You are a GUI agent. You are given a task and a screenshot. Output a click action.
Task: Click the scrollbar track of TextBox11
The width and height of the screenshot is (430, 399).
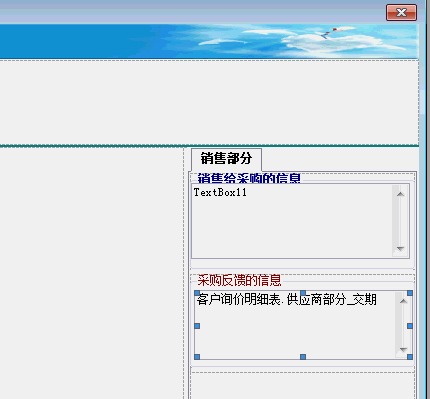[x=400, y=222]
